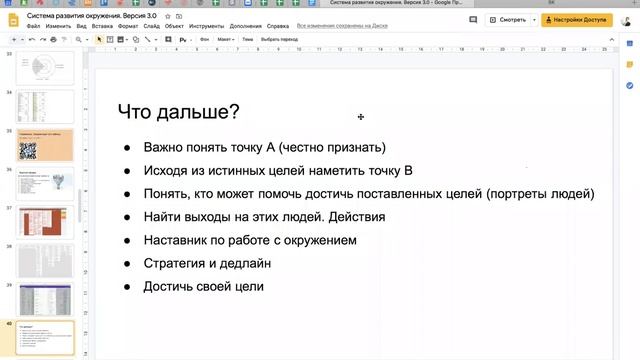Viewport: 640px width, 360px height.
Task: Open the Объект menu
Action: [174, 26]
